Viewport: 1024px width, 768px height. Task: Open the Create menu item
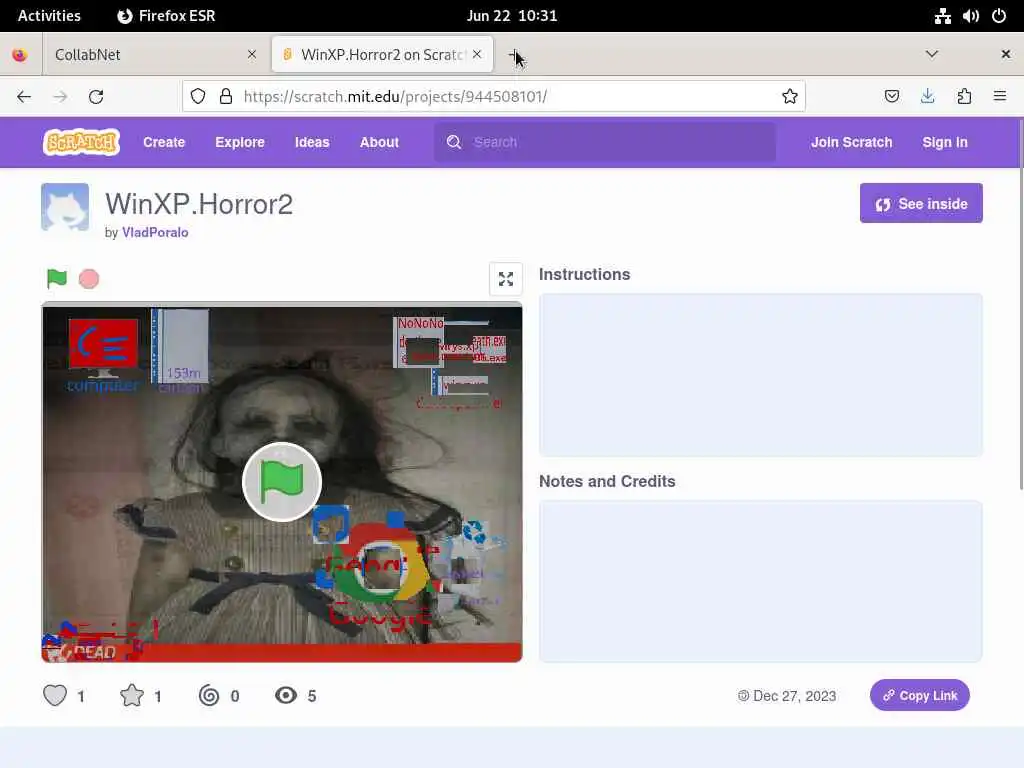pyautogui.click(x=164, y=142)
